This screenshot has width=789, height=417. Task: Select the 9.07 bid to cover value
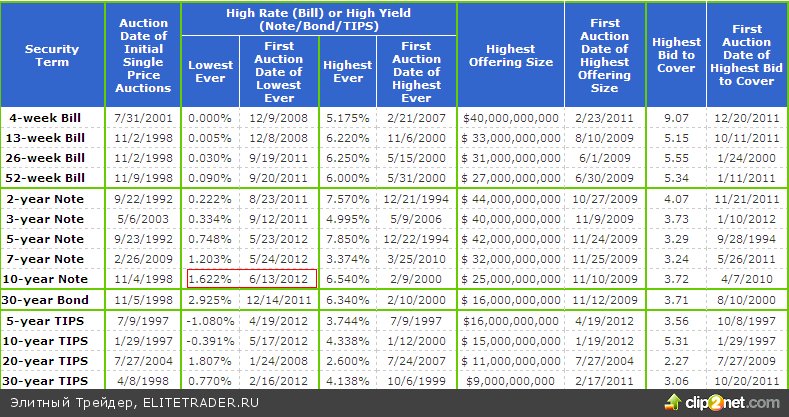click(x=676, y=118)
